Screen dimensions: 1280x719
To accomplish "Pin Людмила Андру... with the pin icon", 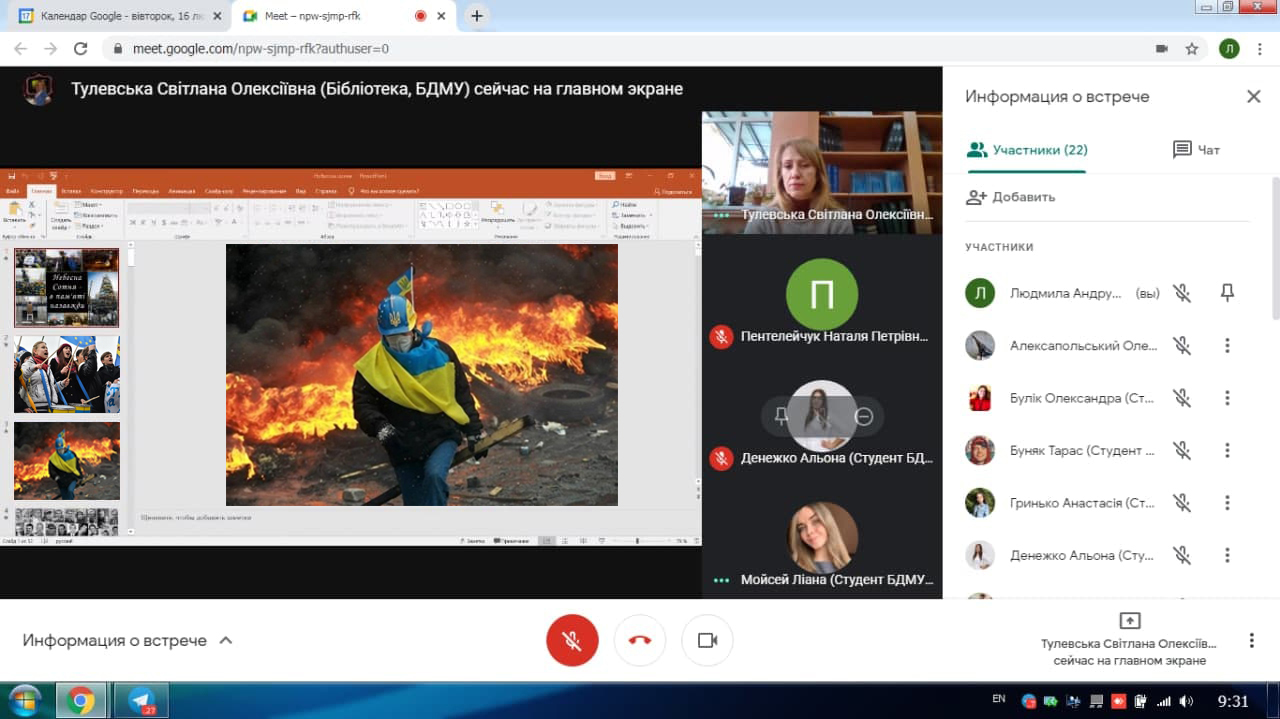I will pyautogui.click(x=1227, y=293).
